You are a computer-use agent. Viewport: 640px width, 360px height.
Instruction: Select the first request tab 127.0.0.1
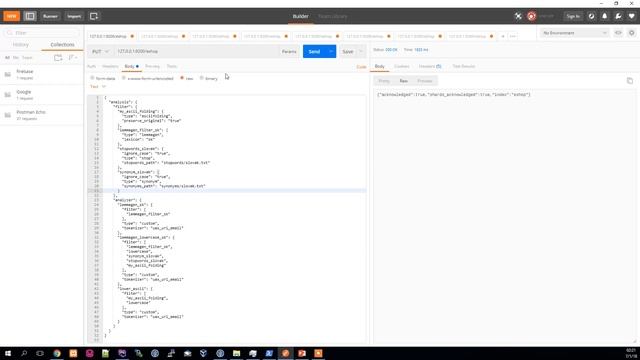111,36
